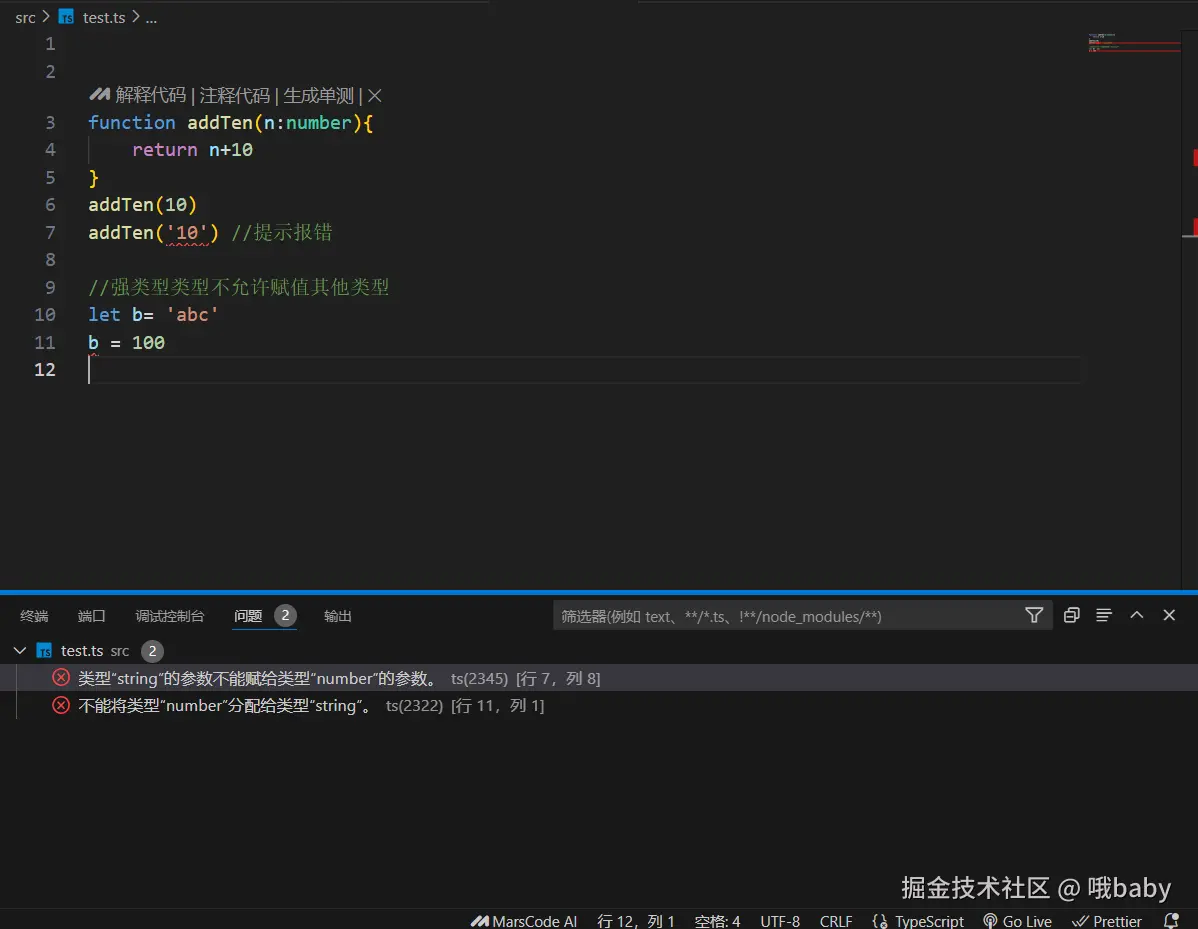Switch to the 端口 panel tab
1198x929 pixels.
coord(92,616)
